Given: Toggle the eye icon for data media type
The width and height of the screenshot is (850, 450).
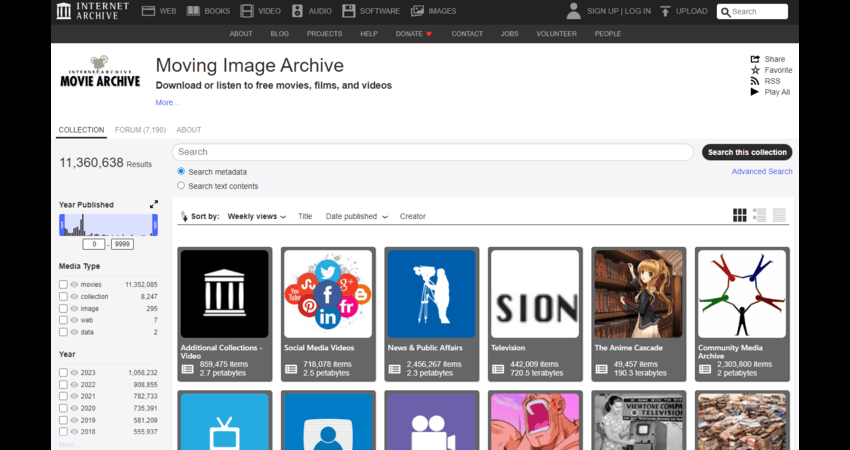Looking at the screenshot, I should tap(74, 332).
